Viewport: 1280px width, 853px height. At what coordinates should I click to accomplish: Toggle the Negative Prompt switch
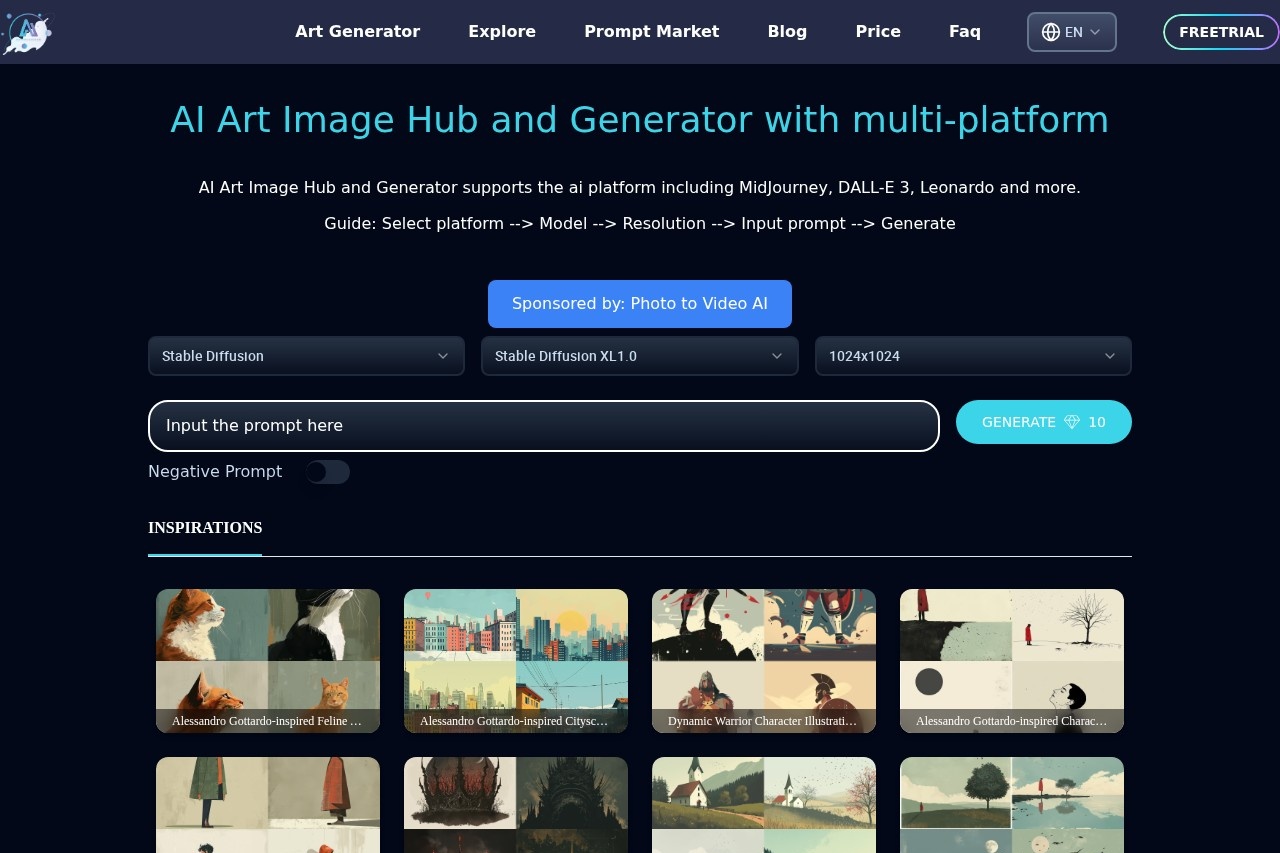click(327, 472)
